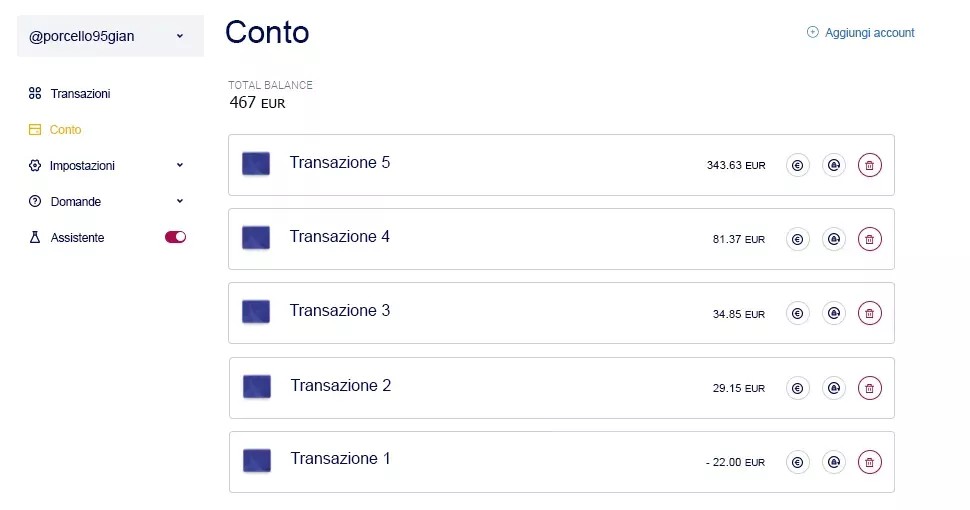Expand the Domande submenu chevron
This screenshot has height=510, width=970.
pyautogui.click(x=179, y=201)
